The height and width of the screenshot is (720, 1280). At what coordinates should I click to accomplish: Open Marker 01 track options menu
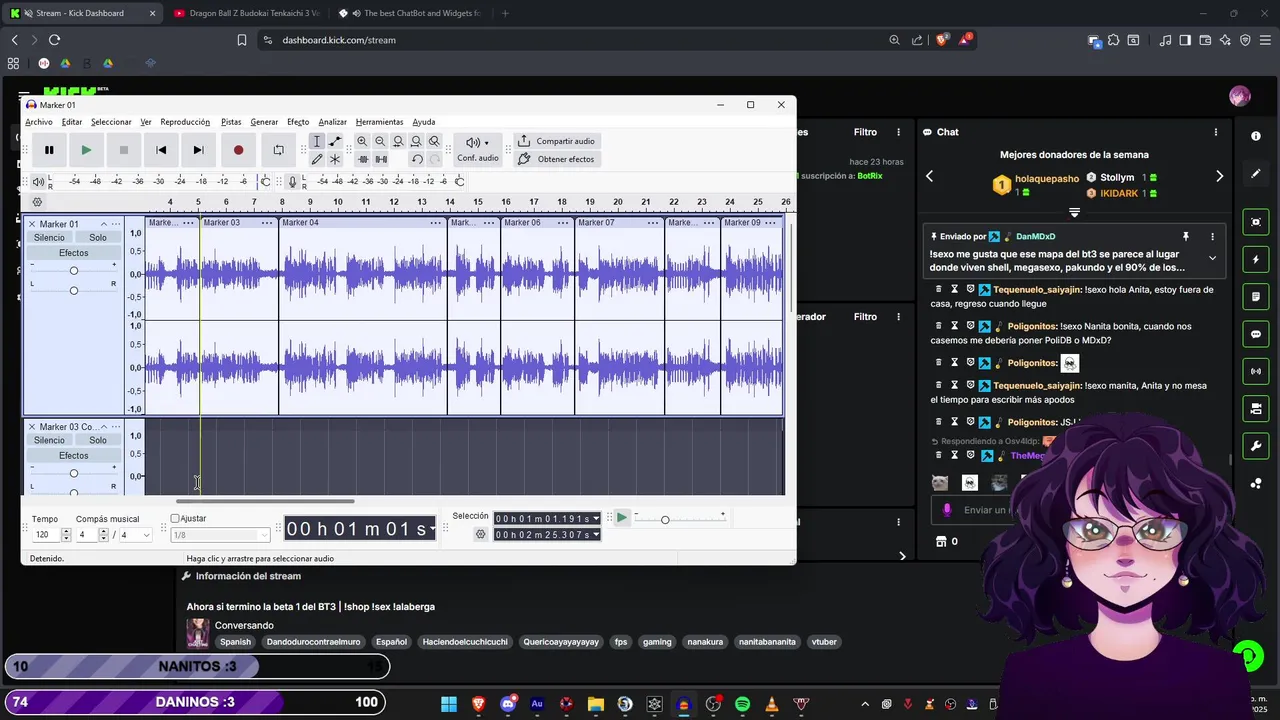coord(116,224)
